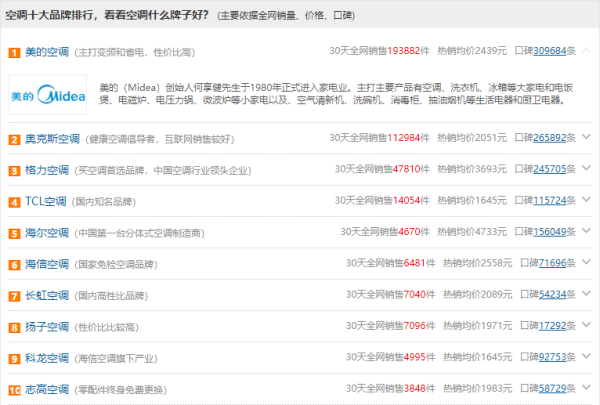Image resolution: width=600 pixels, height=405 pixels.
Task: Expand the 长虹空调 row chevron
Action: click(586, 294)
